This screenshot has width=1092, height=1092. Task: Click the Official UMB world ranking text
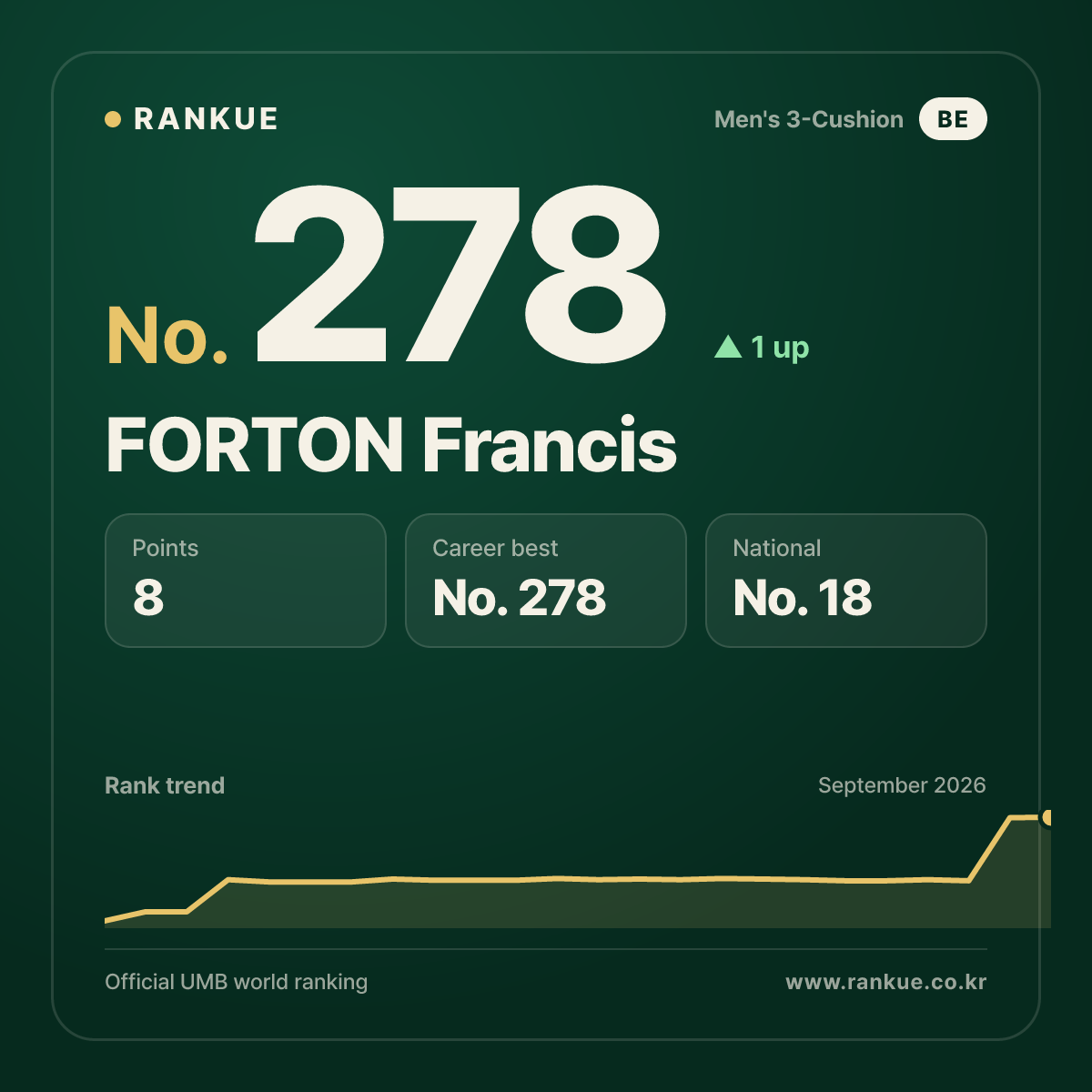(x=237, y=982)
